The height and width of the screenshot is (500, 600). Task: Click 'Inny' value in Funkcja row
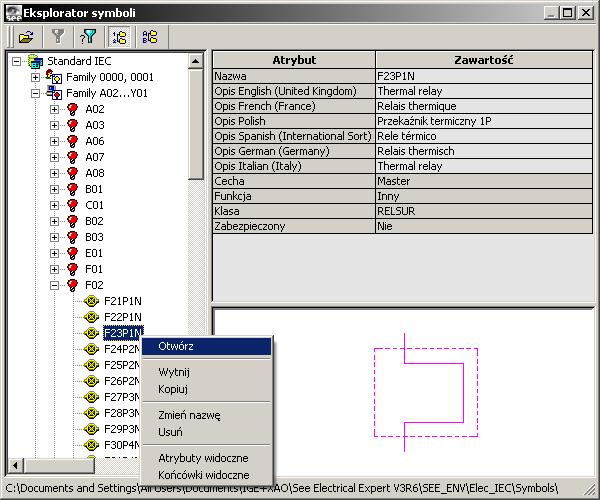pos(484,196)
